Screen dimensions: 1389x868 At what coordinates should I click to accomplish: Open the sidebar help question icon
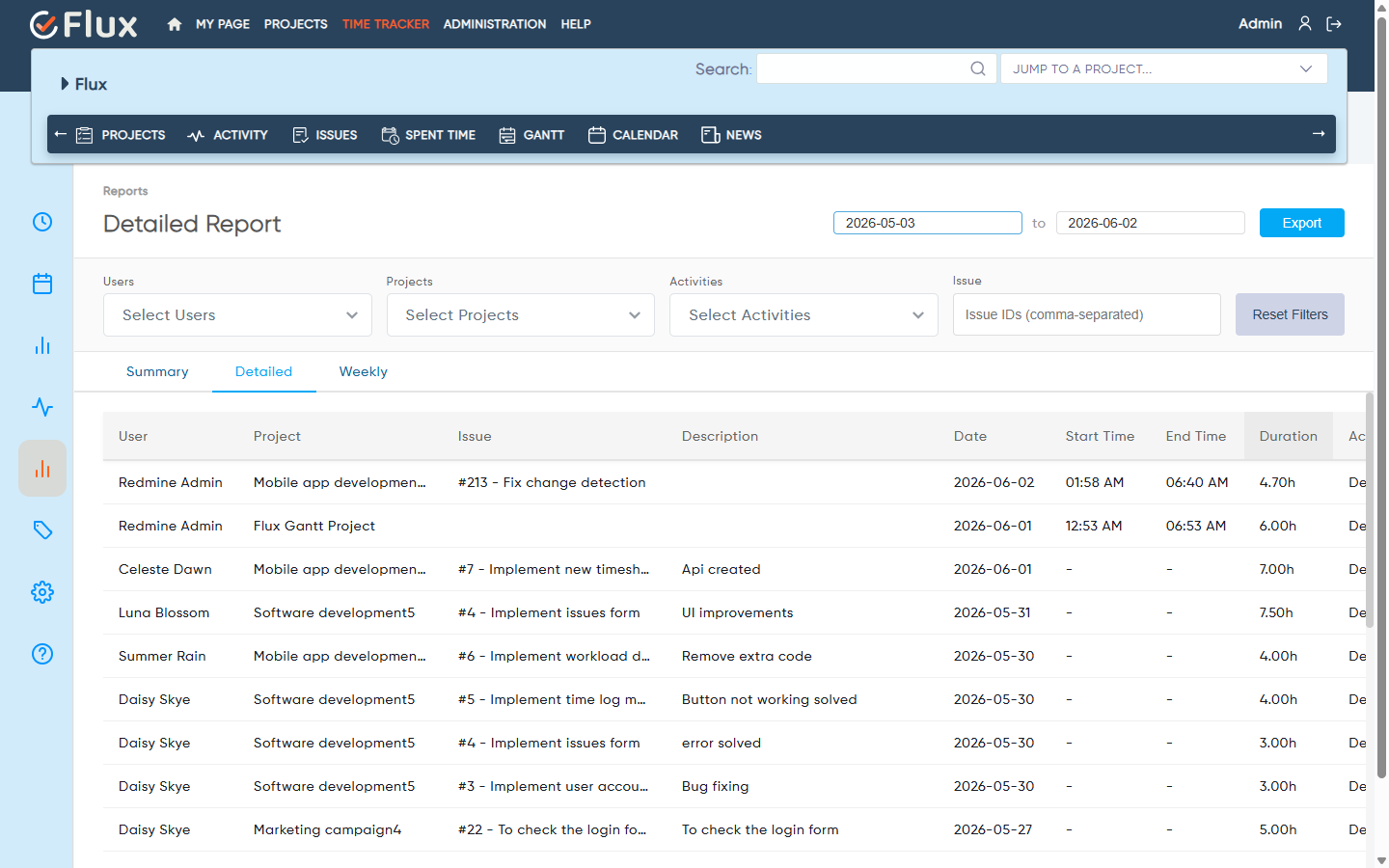[42, 654]
